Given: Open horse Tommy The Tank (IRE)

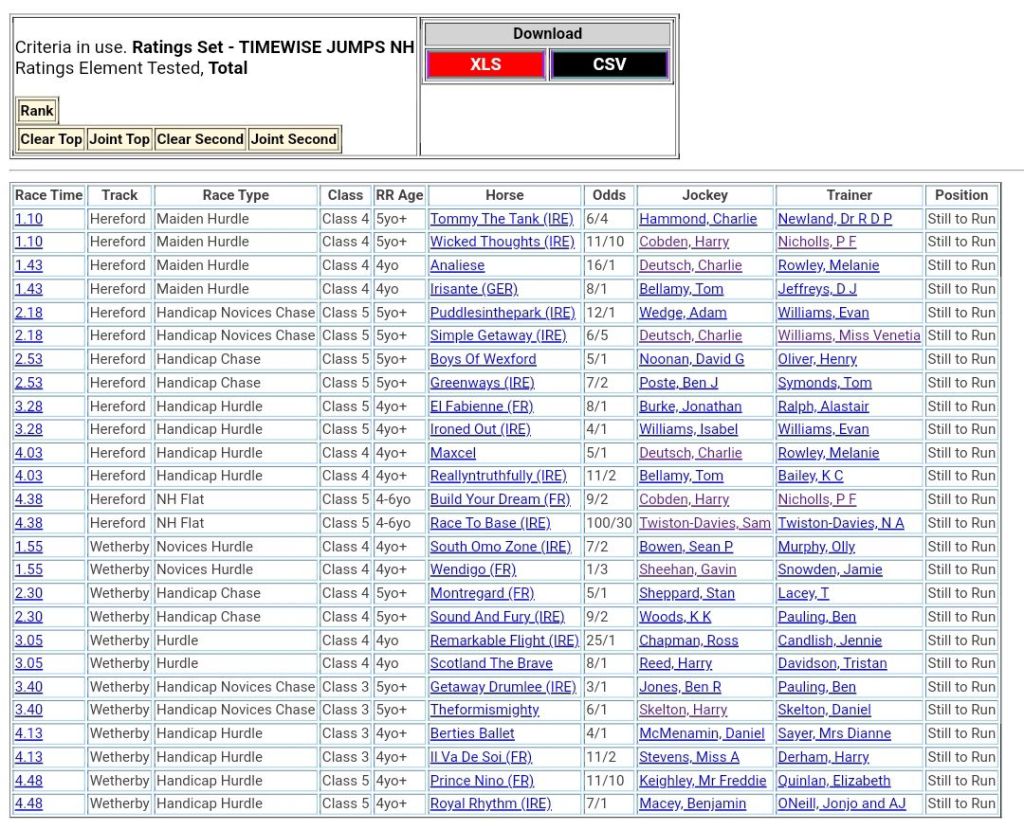Looking at the screenshot, I should [x=501, y=219].
